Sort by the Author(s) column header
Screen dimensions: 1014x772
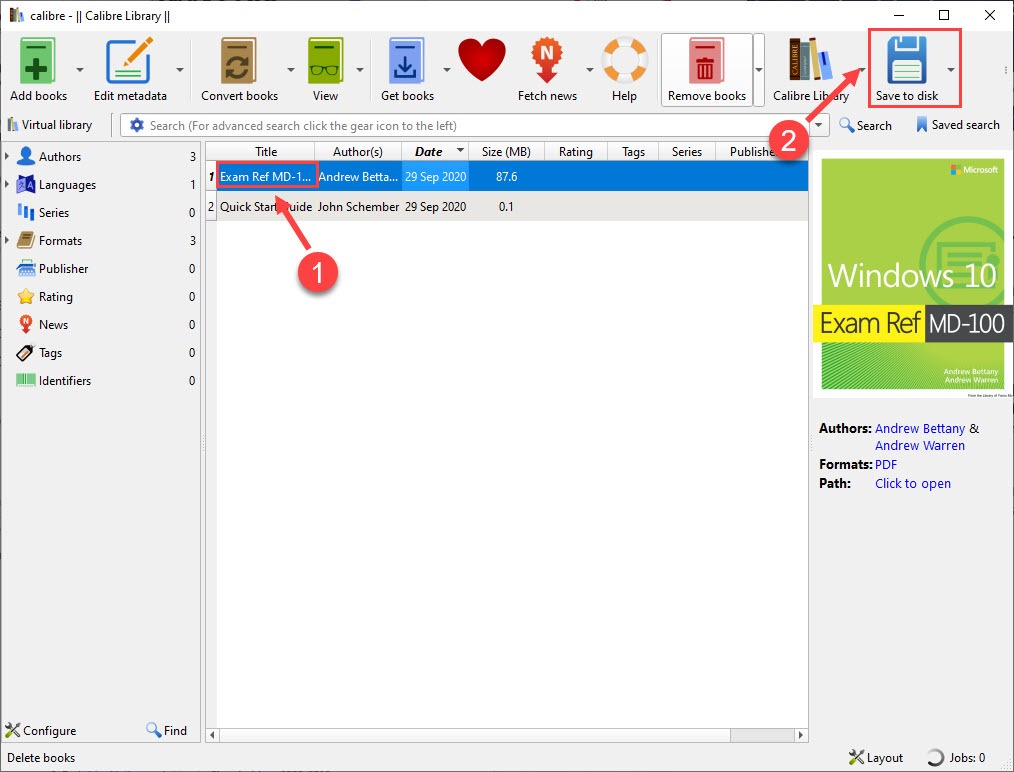(x=358, y=151)
